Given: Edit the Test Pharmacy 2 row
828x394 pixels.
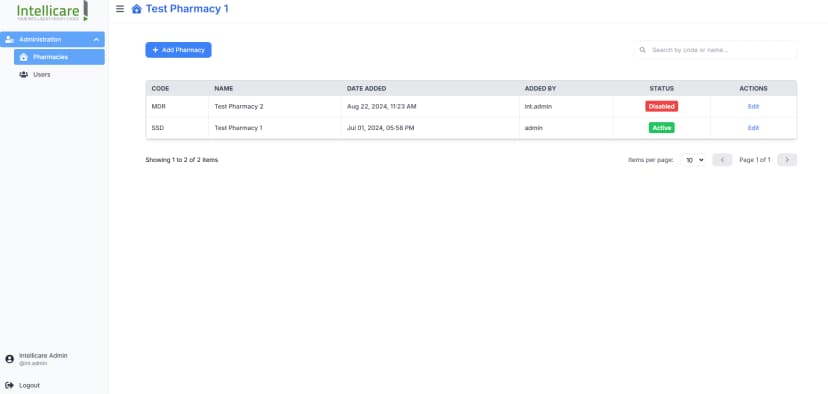Looking at the screenshot, I should (x=753, y=106).
